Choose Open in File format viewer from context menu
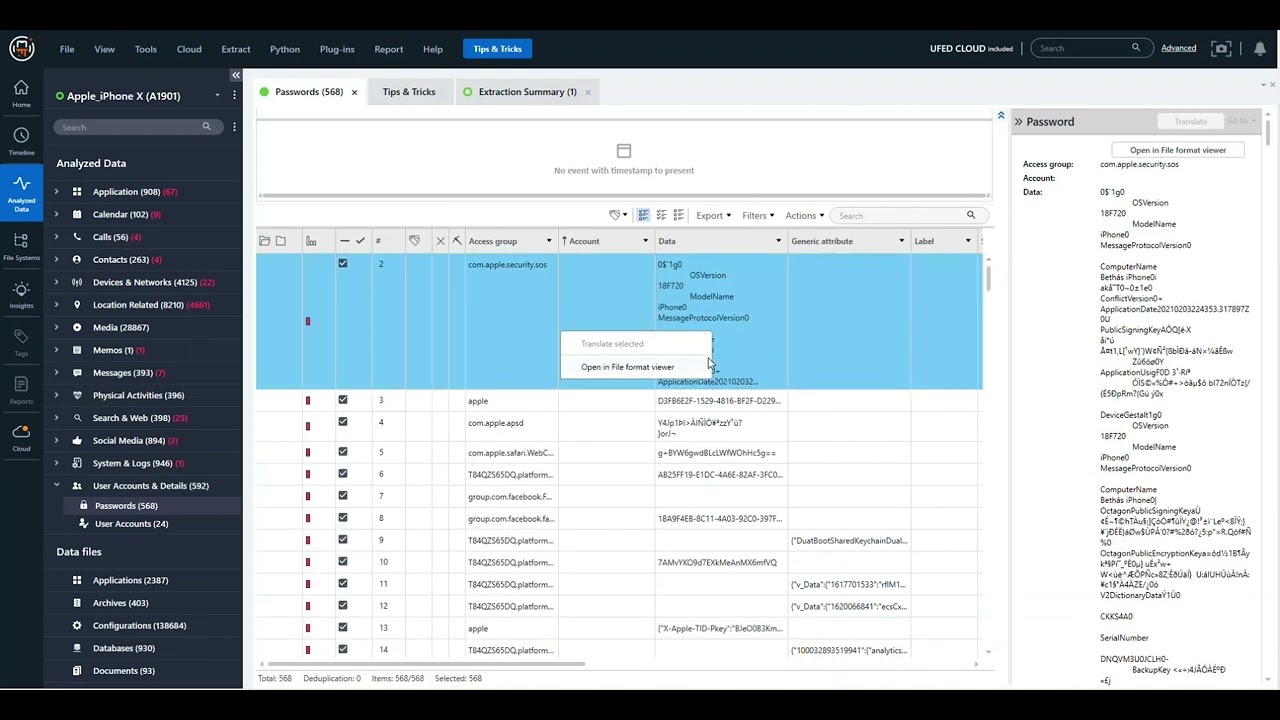 point(627,367)
